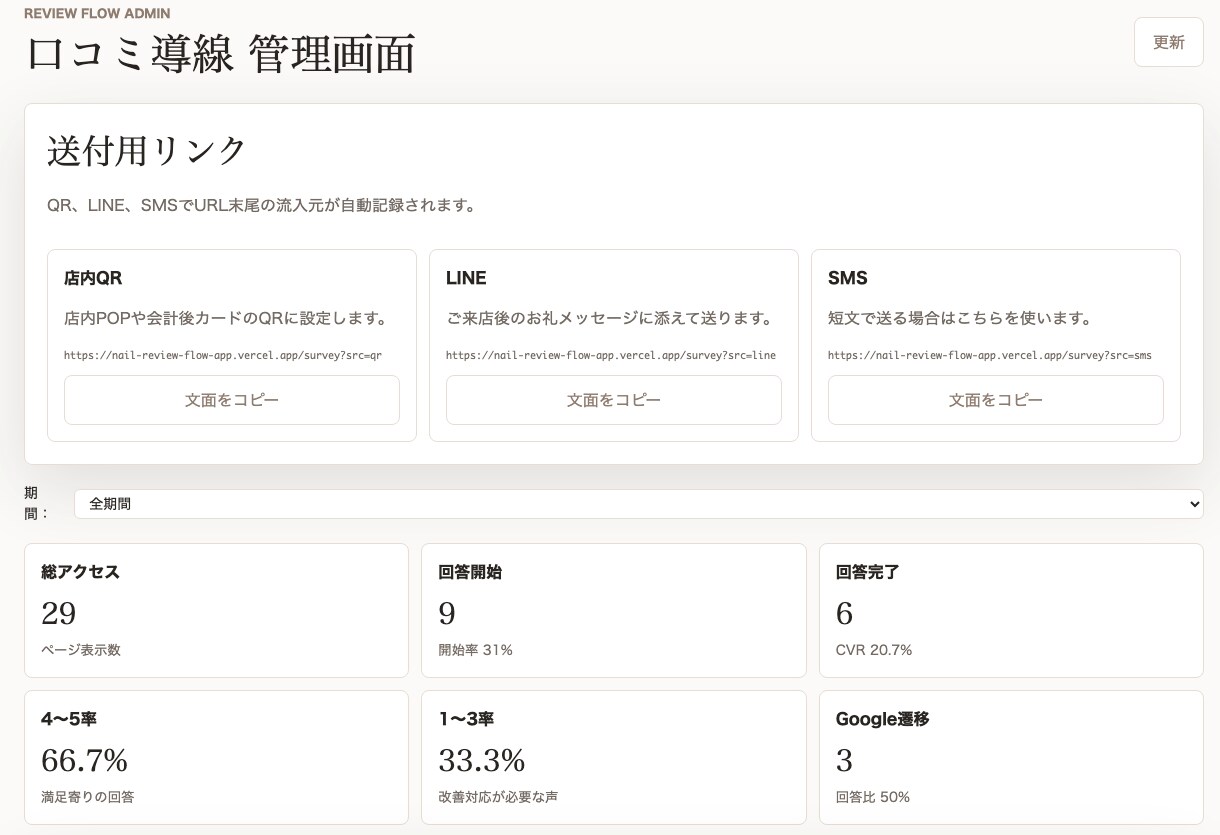Copy the SMS message text
This screenshot has height=835, width=1220.
click(996, 400)
